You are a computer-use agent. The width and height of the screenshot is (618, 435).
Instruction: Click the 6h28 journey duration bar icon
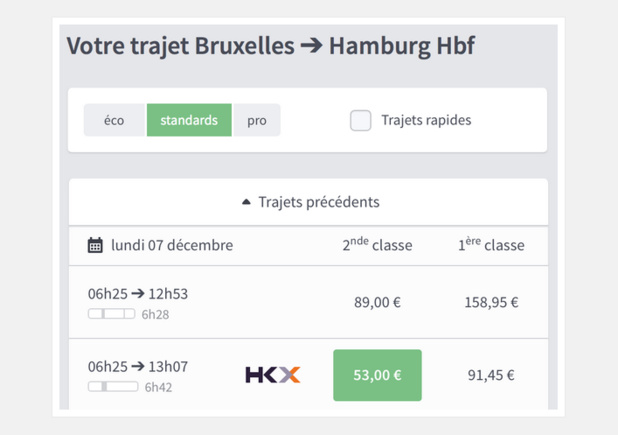[111, 314]
